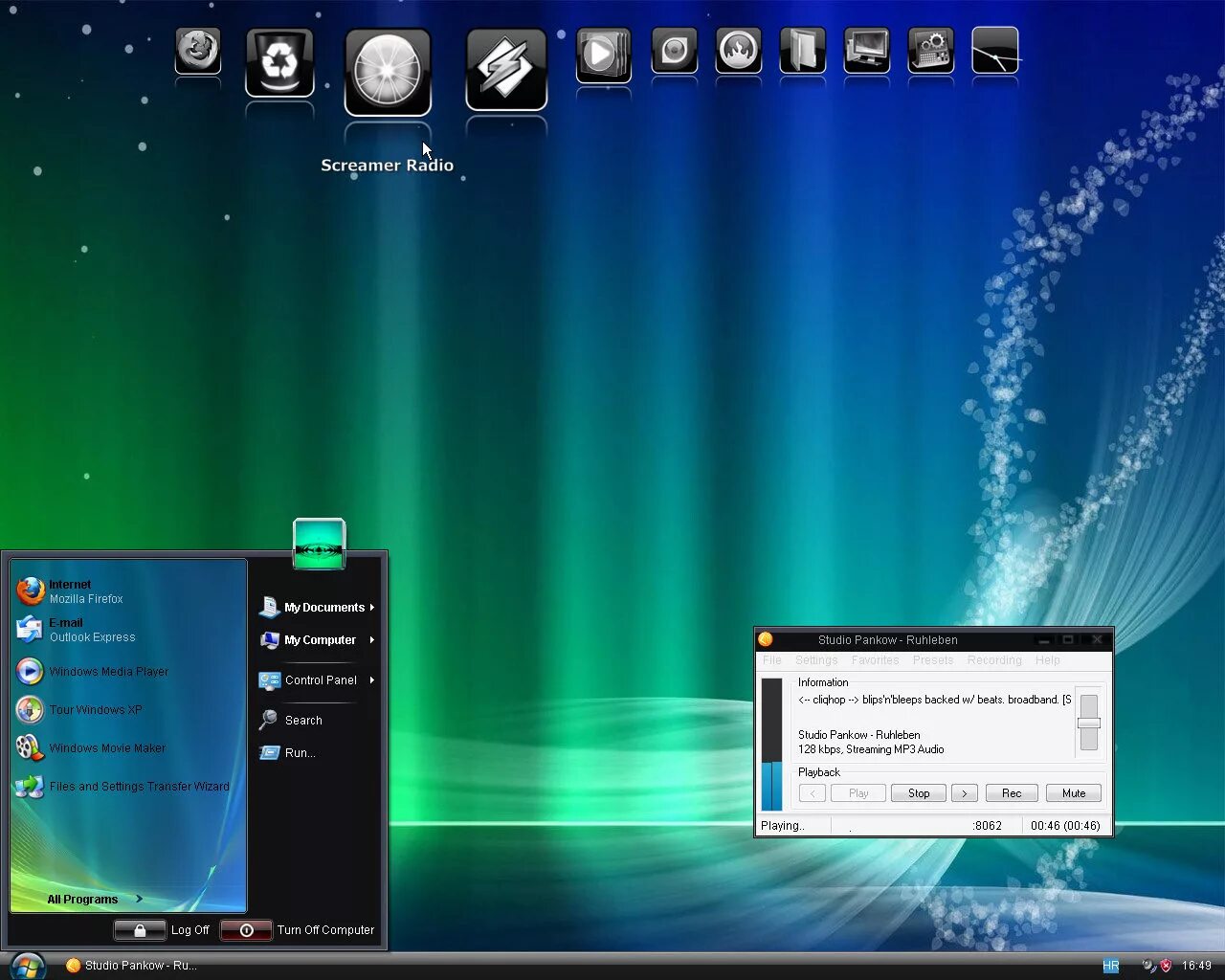Click the previous station '<' button
The width and height of the screenshot is (1225, 980).
[x=813, y=793]
